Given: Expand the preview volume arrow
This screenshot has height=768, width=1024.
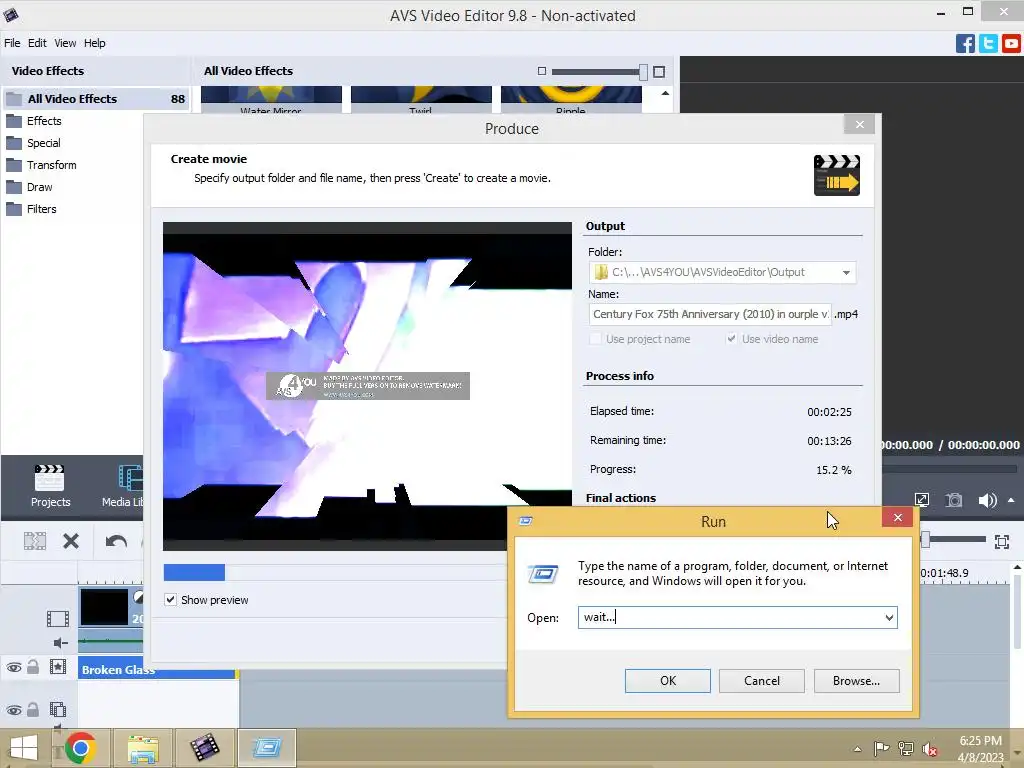Looking at the screenshot, I should click(1011, 500).
